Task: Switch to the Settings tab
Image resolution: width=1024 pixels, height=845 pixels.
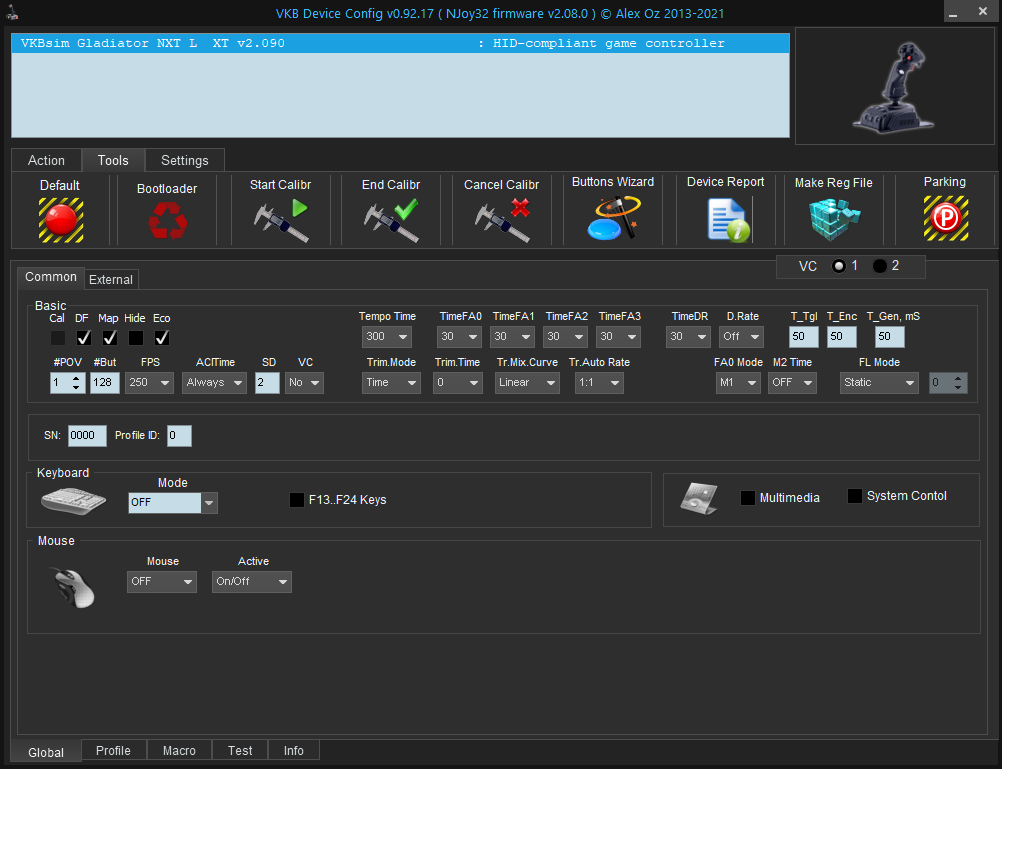Action: [x=185, y=160]
